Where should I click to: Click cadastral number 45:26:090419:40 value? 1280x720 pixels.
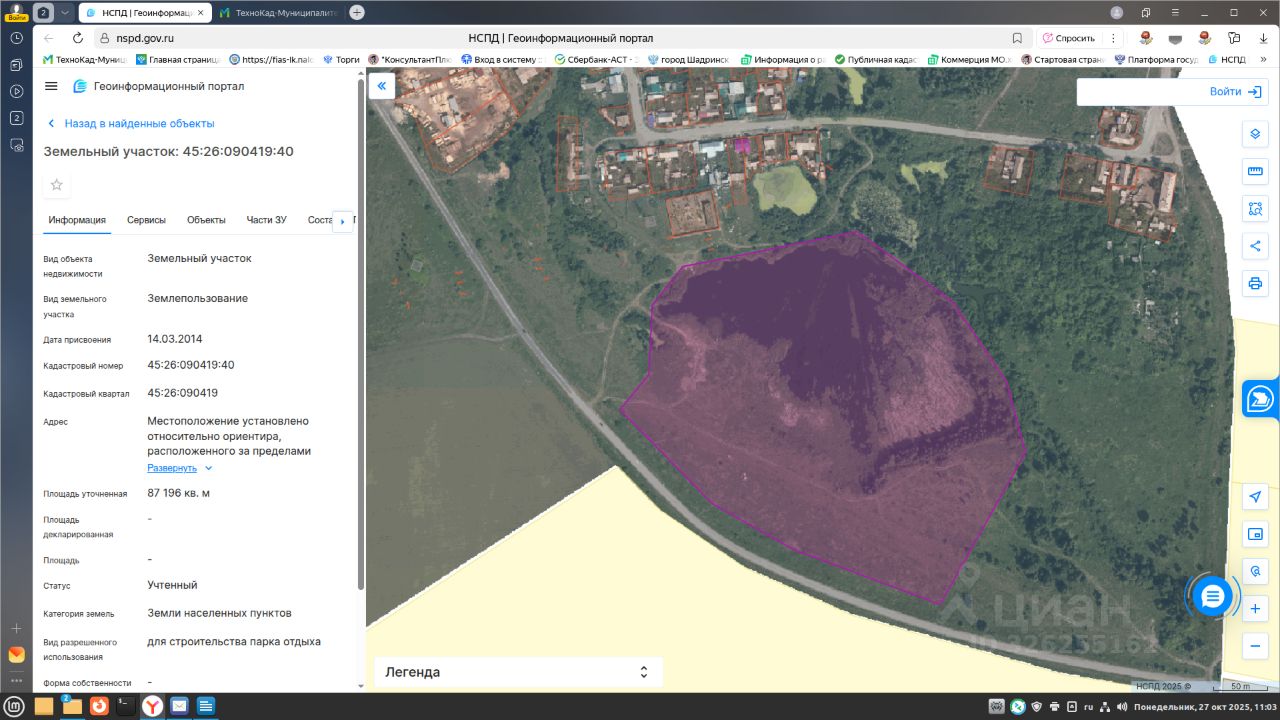coord(191,365)
